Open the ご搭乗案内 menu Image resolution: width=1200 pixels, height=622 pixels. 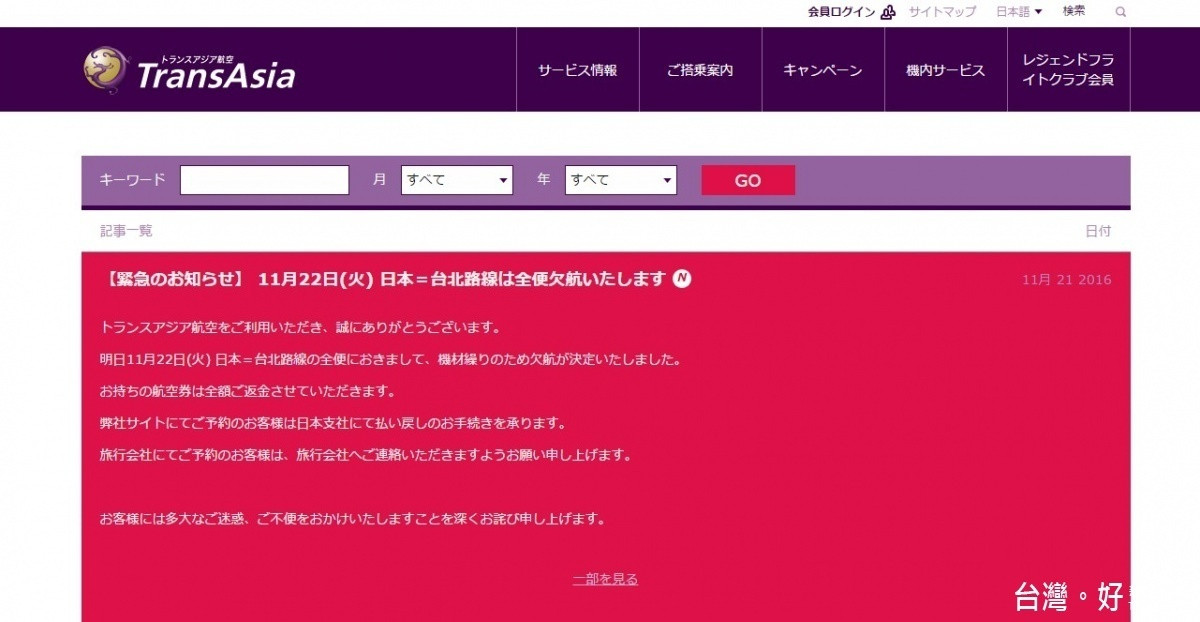700,70
